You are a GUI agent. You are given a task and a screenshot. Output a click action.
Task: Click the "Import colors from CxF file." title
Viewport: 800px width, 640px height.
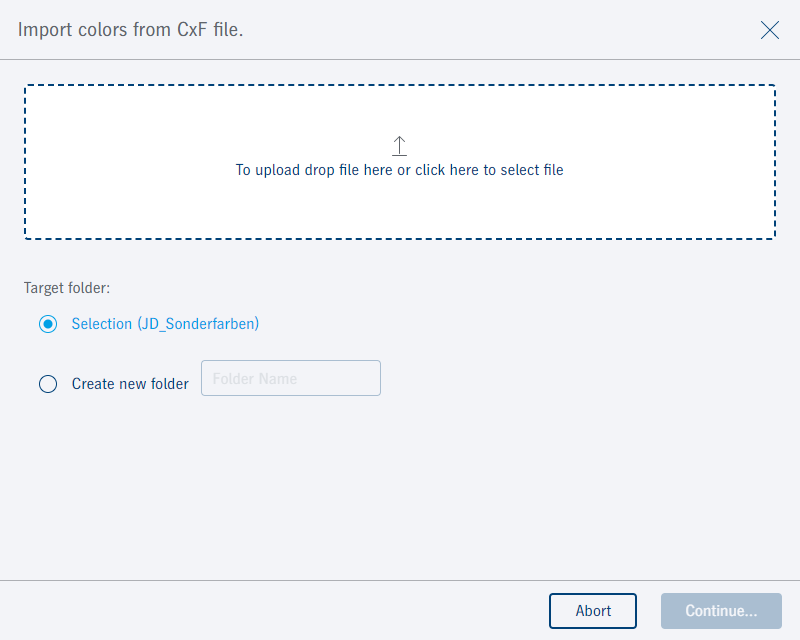click(x=131, y=30)
